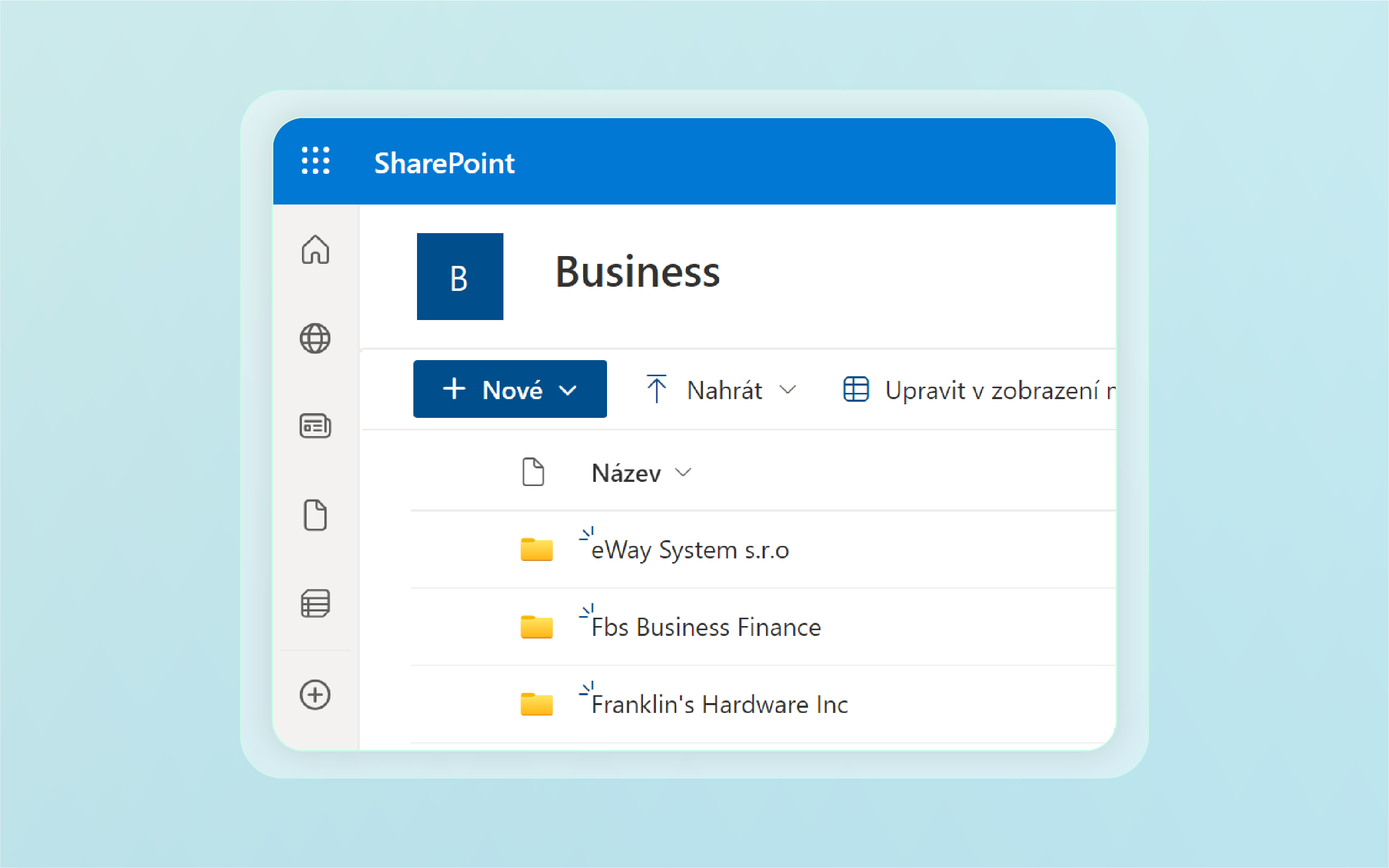Screen dimensions: 1389x868
Task: Click the Franklin's Hardware Inc folder icon
Action: [536, 704]
